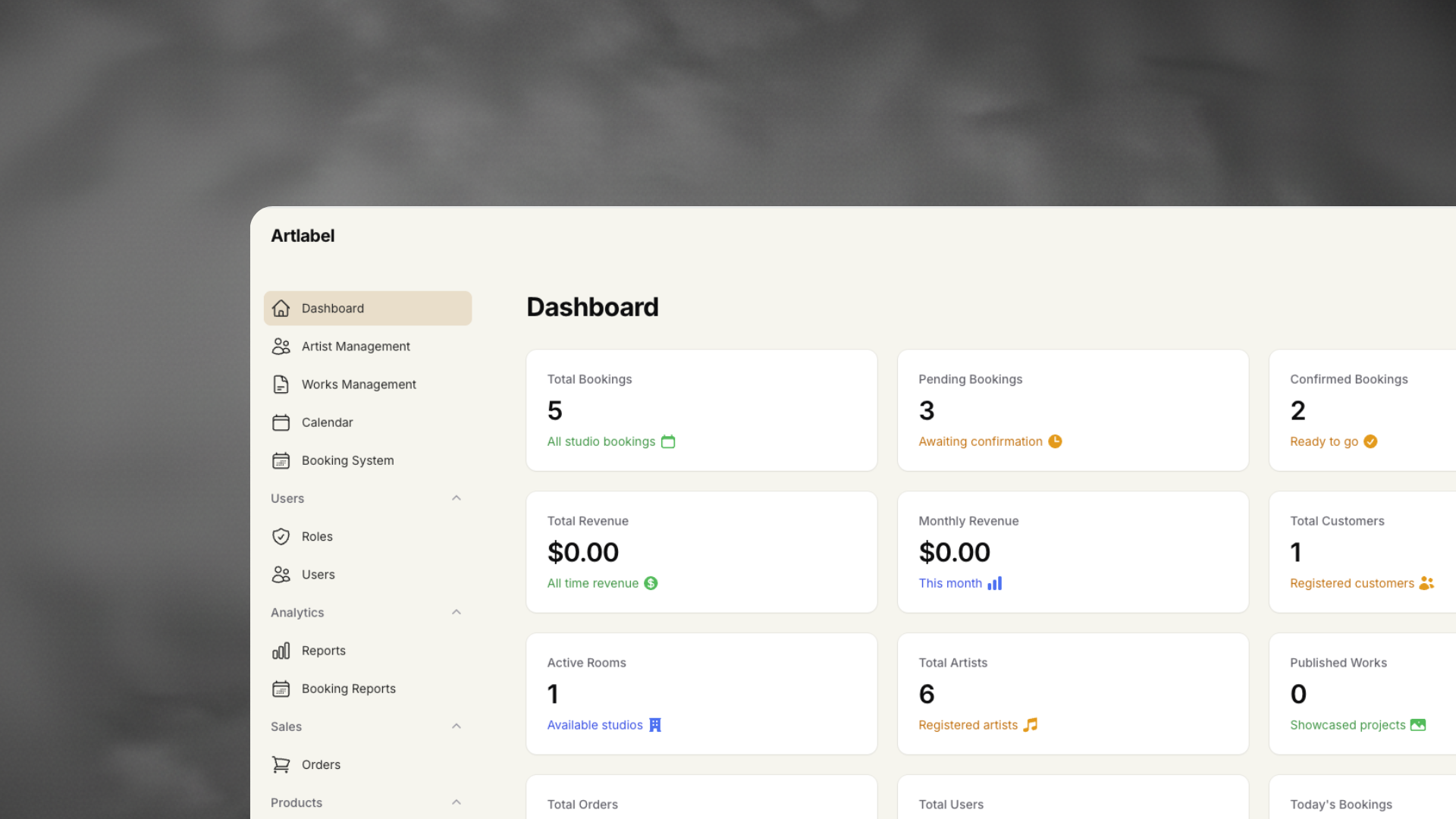Open the Booking Reports page
The height and width of the screenshot is (819, 1456).
coord(348,689)
